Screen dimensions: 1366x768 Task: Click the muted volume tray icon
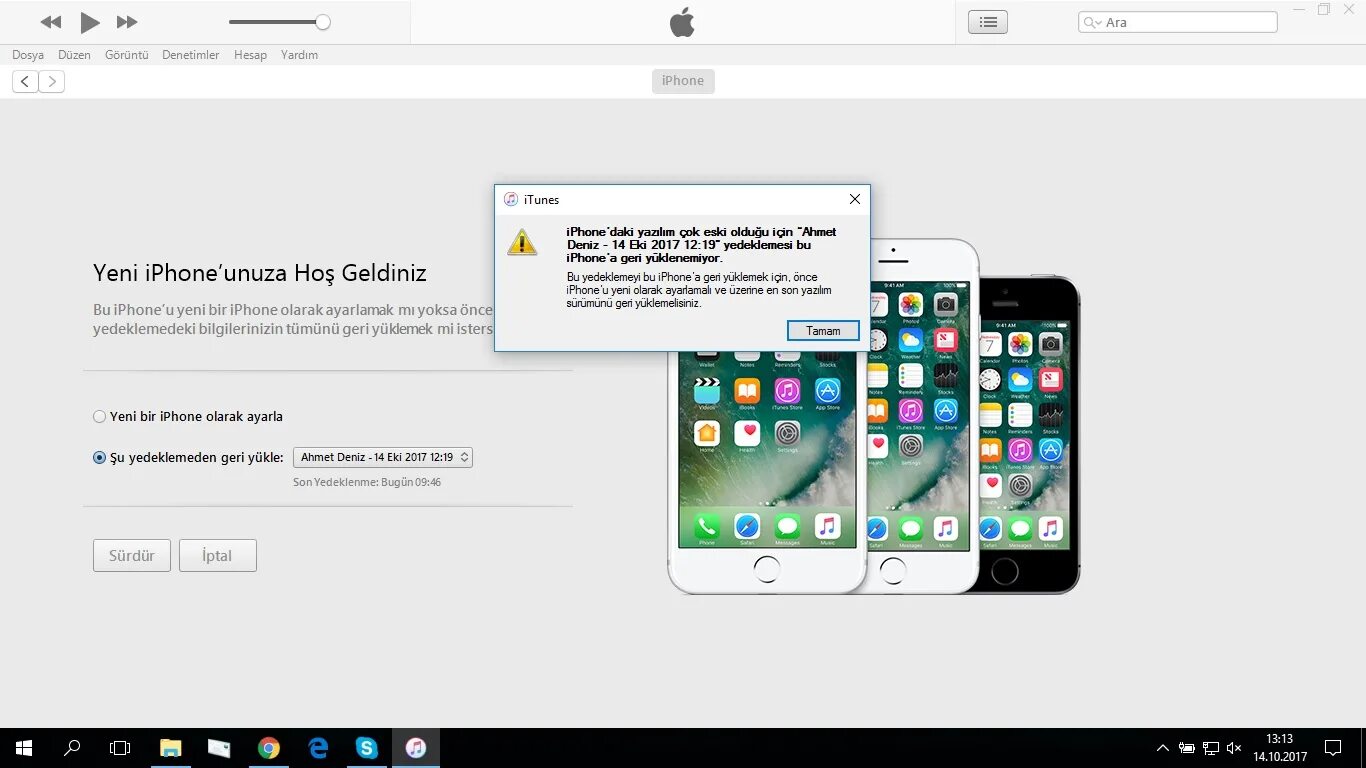(x=1235, y=748)
